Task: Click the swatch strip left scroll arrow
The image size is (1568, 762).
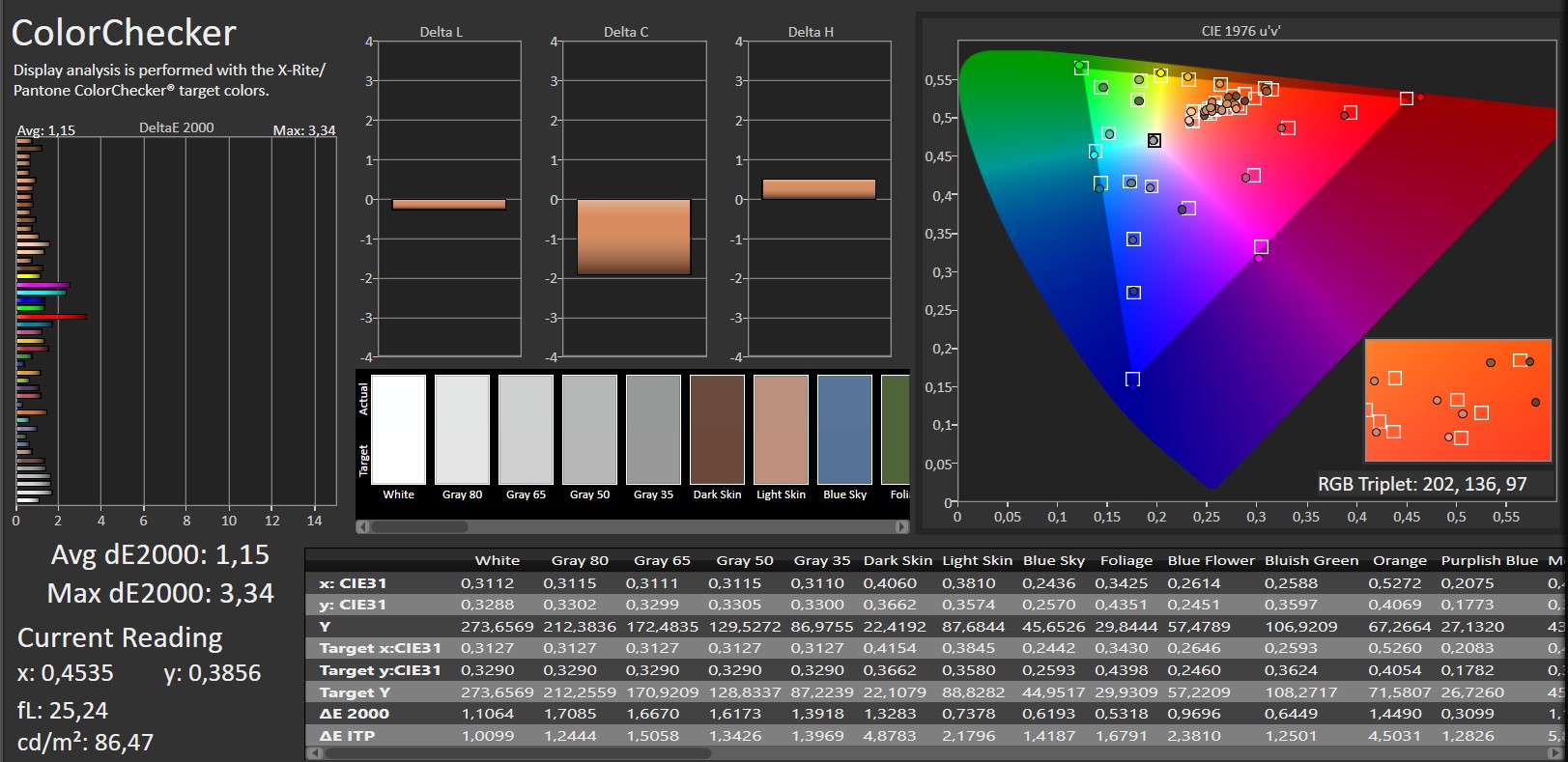Action: pos(362,526)
